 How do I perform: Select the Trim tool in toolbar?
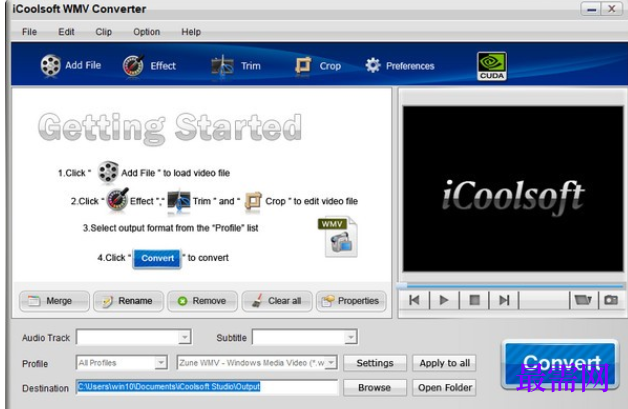tap(236, 66)
